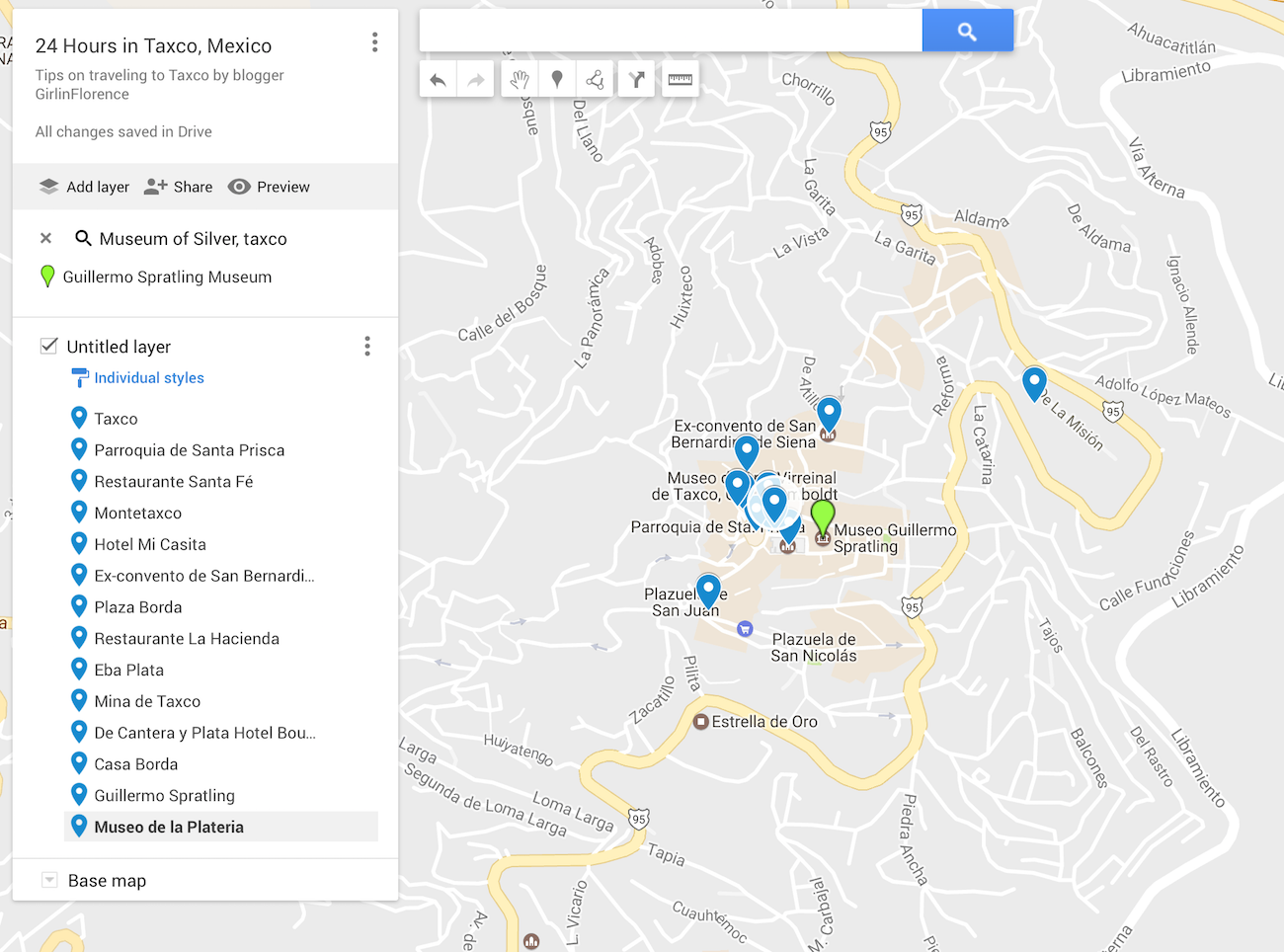Click Preview
Screen dimensions: 1284x952
(269, 187)
